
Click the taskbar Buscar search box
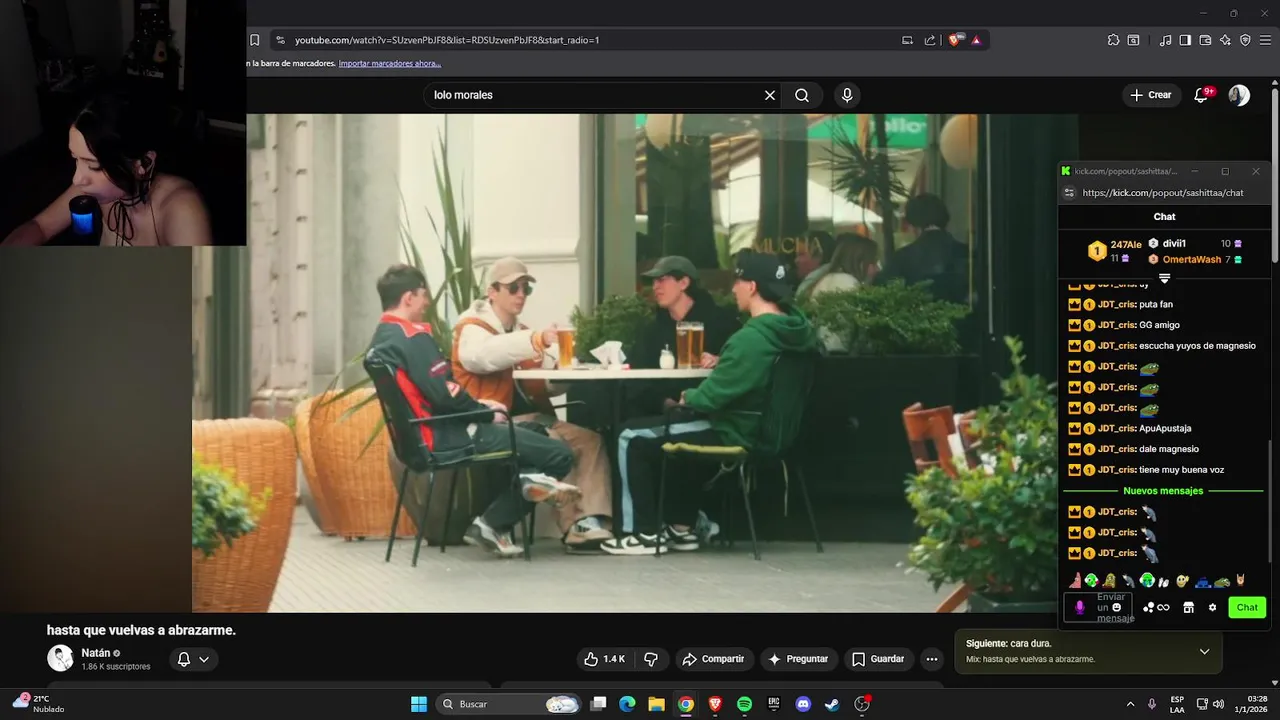[510, 704]
